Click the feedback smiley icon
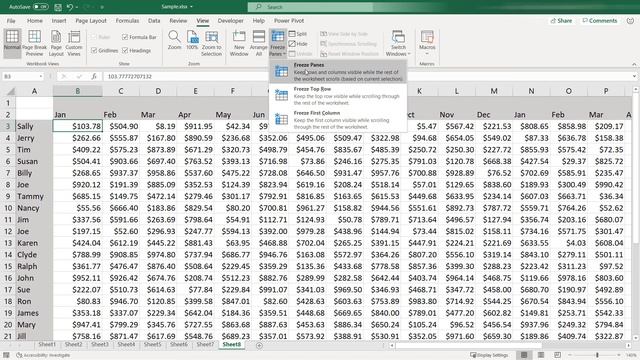The height and width of the screenshot is (360, 640). (630, 20)
